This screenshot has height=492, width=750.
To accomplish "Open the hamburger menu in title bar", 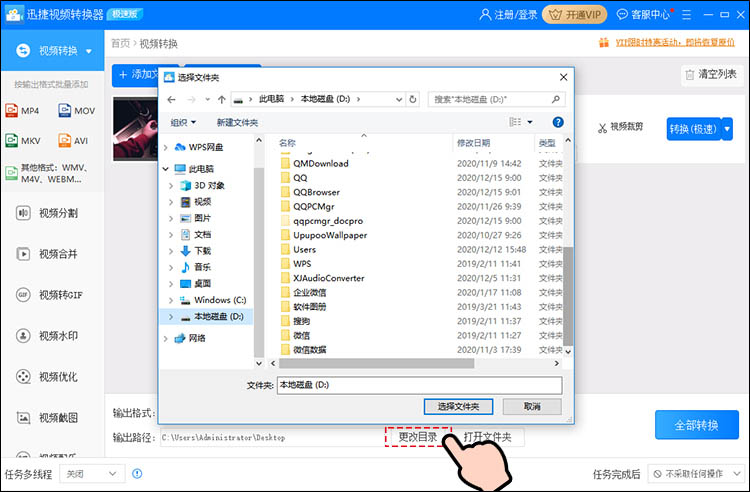I will click(687, 15).
